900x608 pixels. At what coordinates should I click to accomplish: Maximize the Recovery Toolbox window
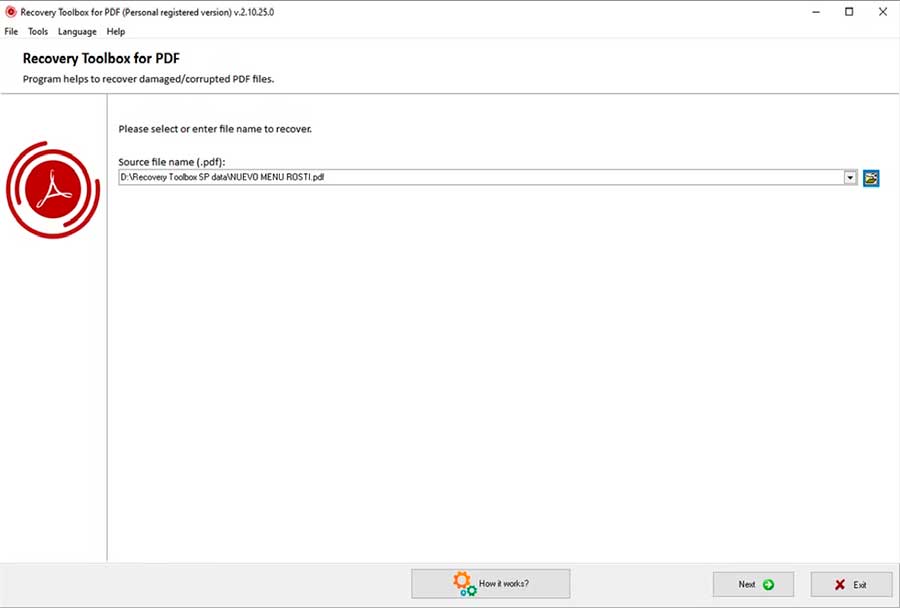pyautogui.click(x=849, y=12)
